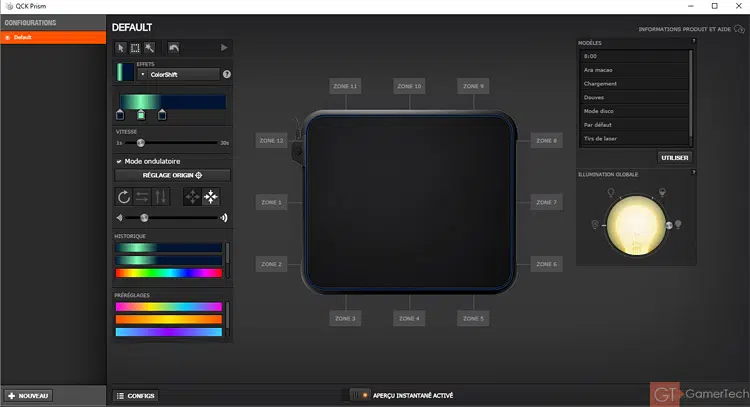Select the inward converging arrows mode
The width and height of the screenshot is (750, 407).
211,197
